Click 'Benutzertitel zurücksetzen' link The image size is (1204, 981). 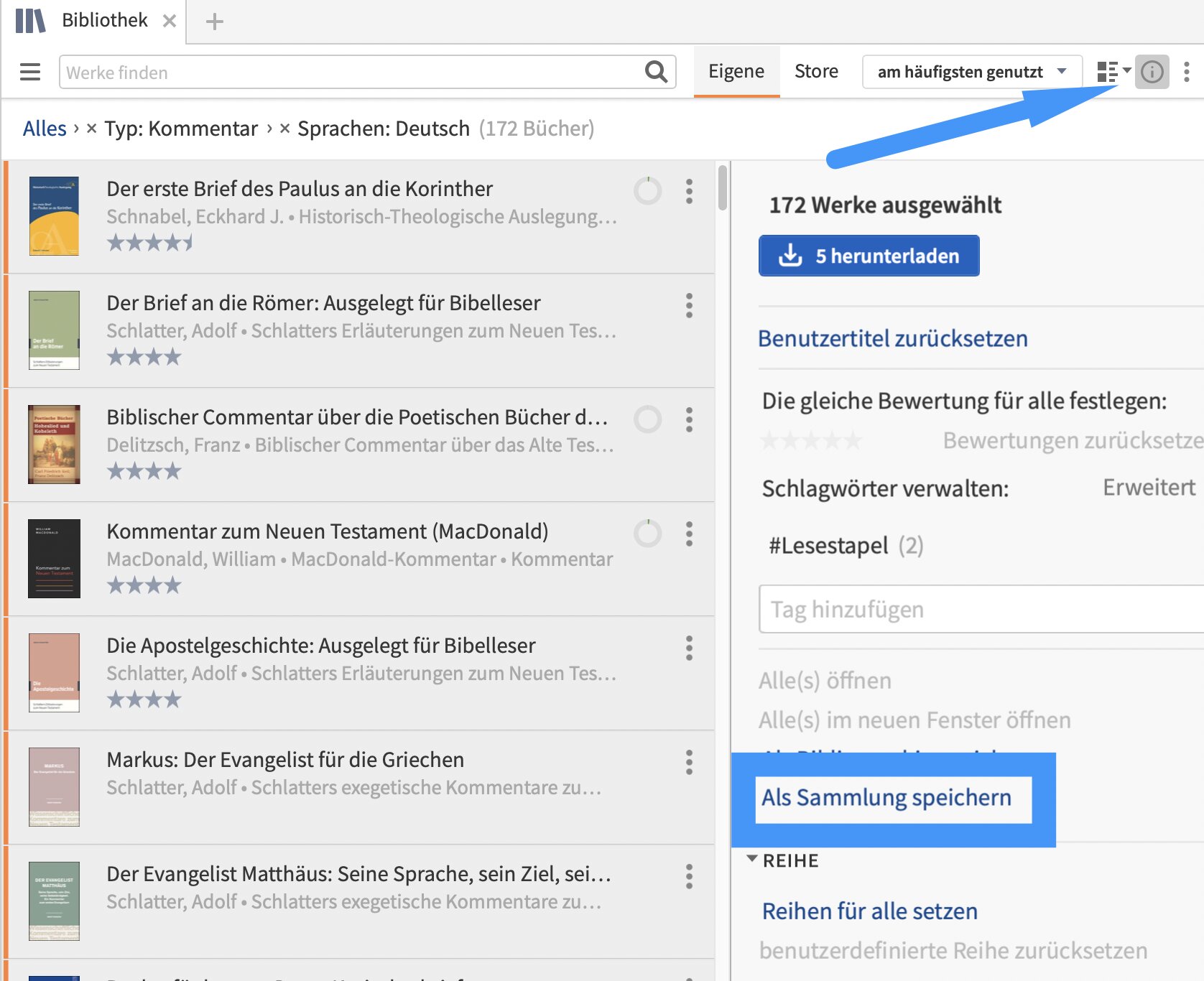893,338
